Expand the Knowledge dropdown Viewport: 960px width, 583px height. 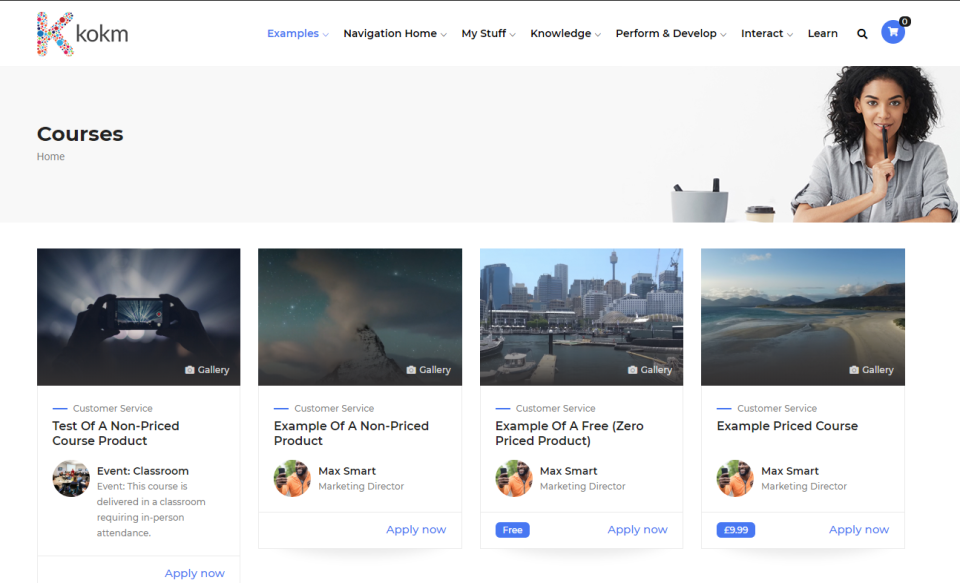(560, 33)
